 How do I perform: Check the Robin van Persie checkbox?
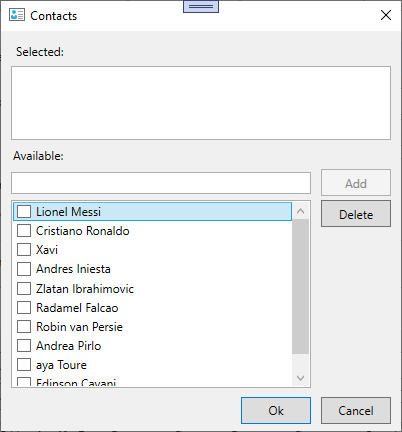(x=24, y=327)
